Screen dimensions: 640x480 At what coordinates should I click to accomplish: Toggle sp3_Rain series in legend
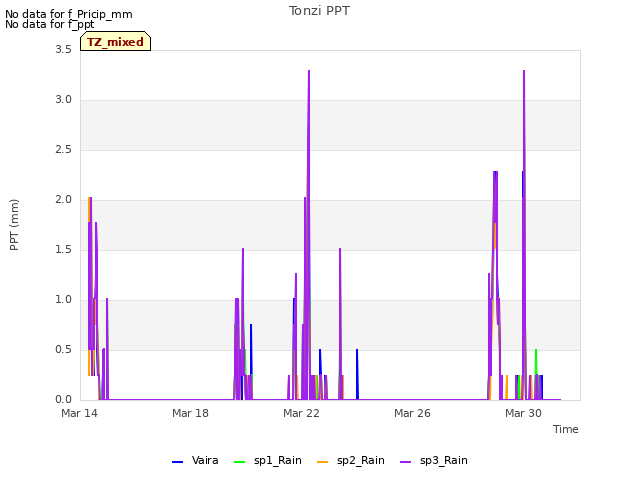click(433, 461)
